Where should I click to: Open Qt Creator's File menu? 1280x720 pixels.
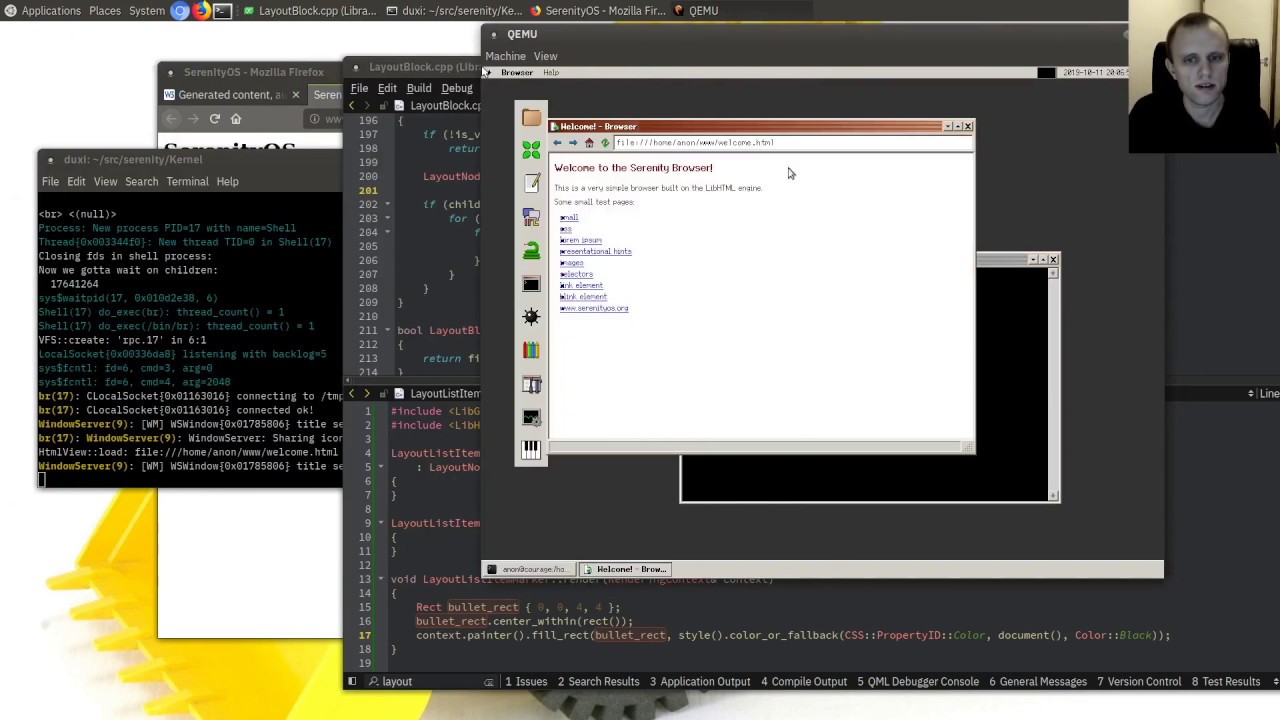[359, 88]
